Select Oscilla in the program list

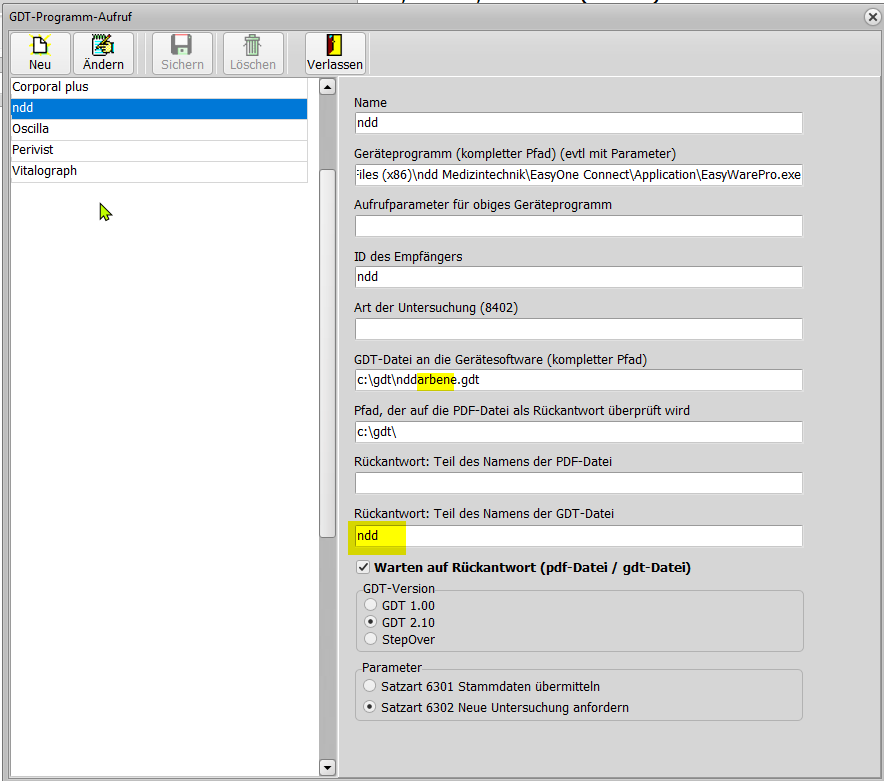158,129
